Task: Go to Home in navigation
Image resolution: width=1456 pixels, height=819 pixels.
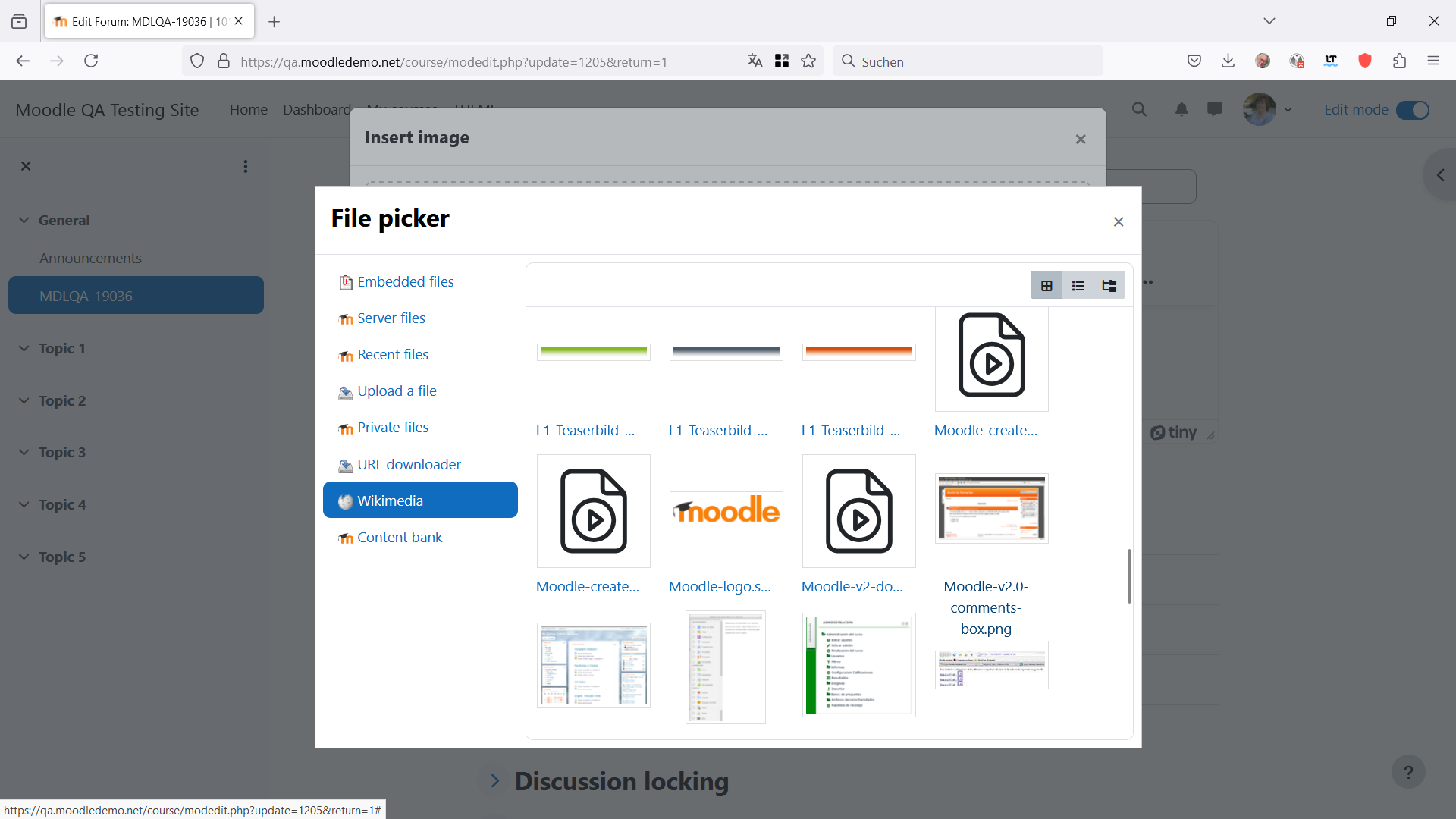Action: click(x=249, y=110)
